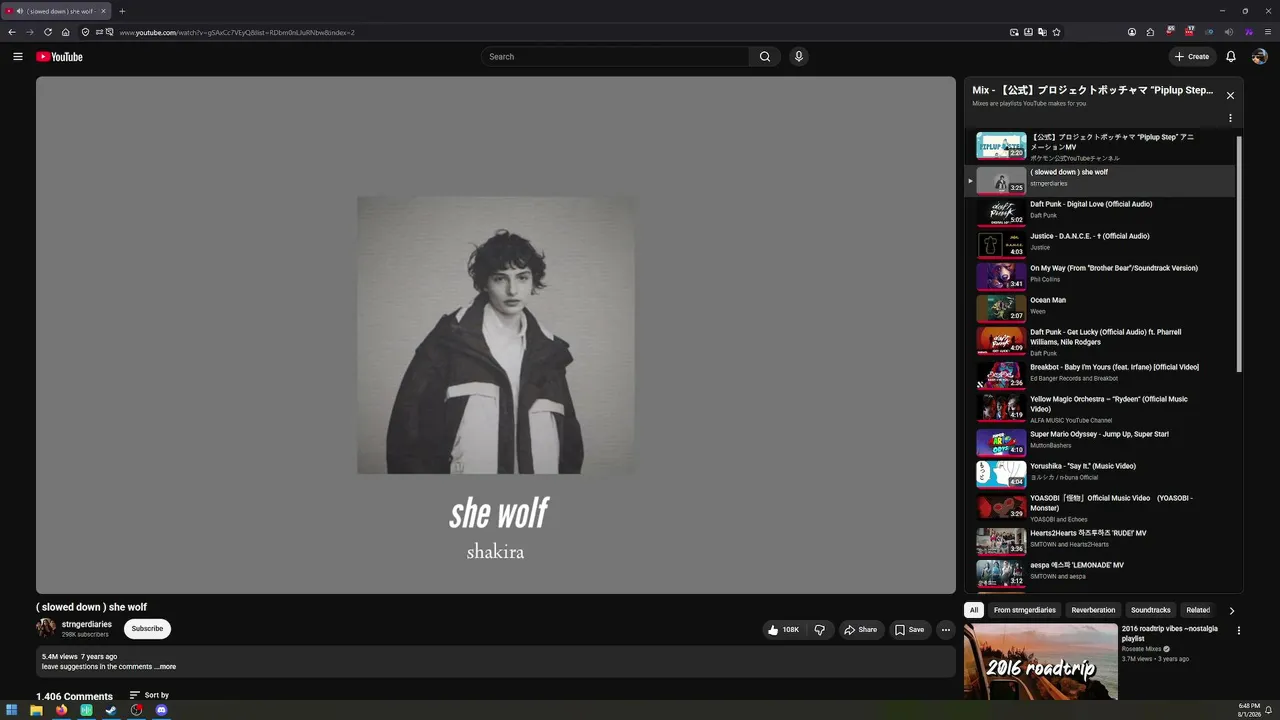This screenshot has width=1280, height=720.
Task: Reload the page in the browser
Action: click(x=47, y=32)
